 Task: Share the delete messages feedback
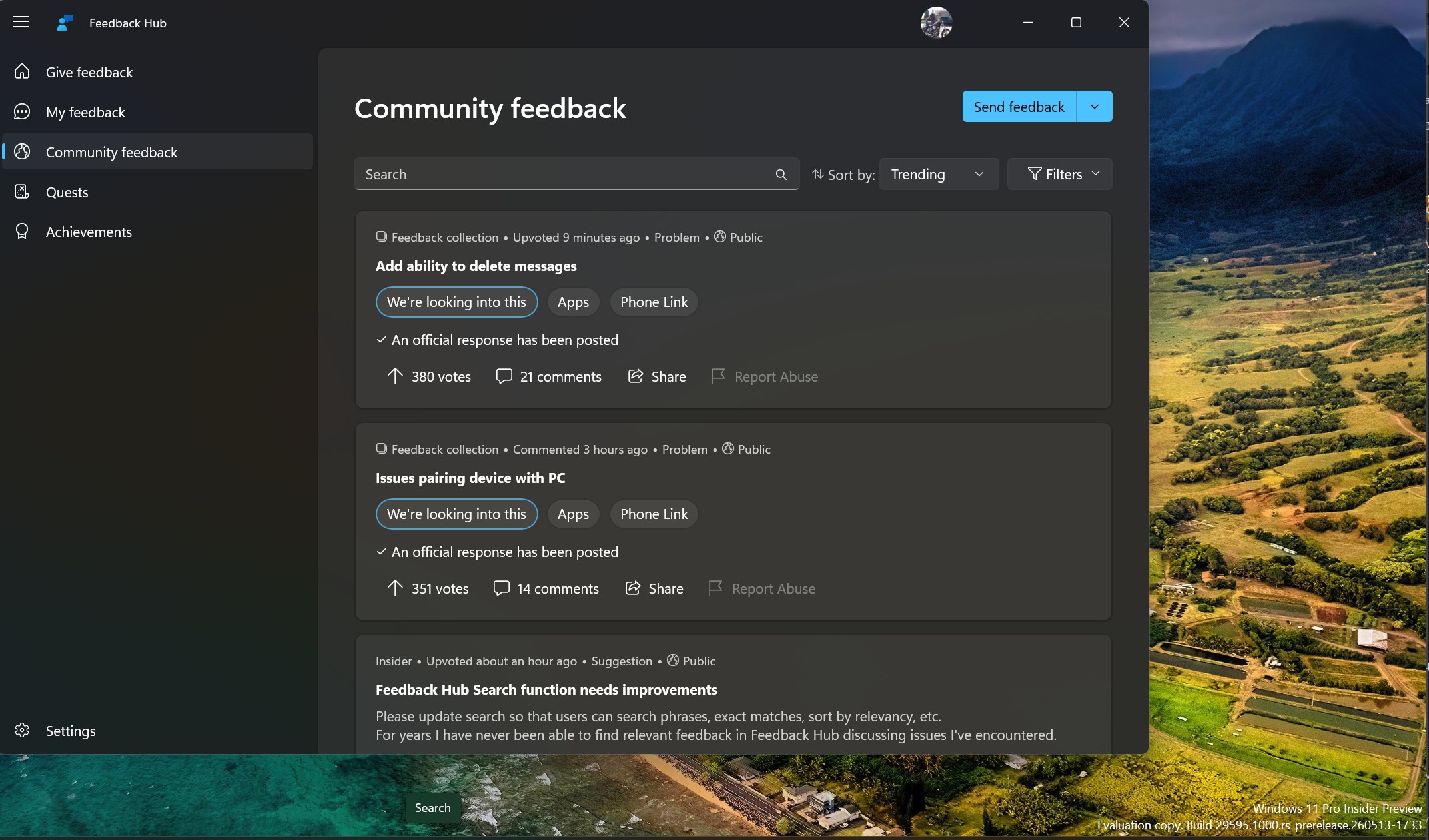tap(656, 376)
